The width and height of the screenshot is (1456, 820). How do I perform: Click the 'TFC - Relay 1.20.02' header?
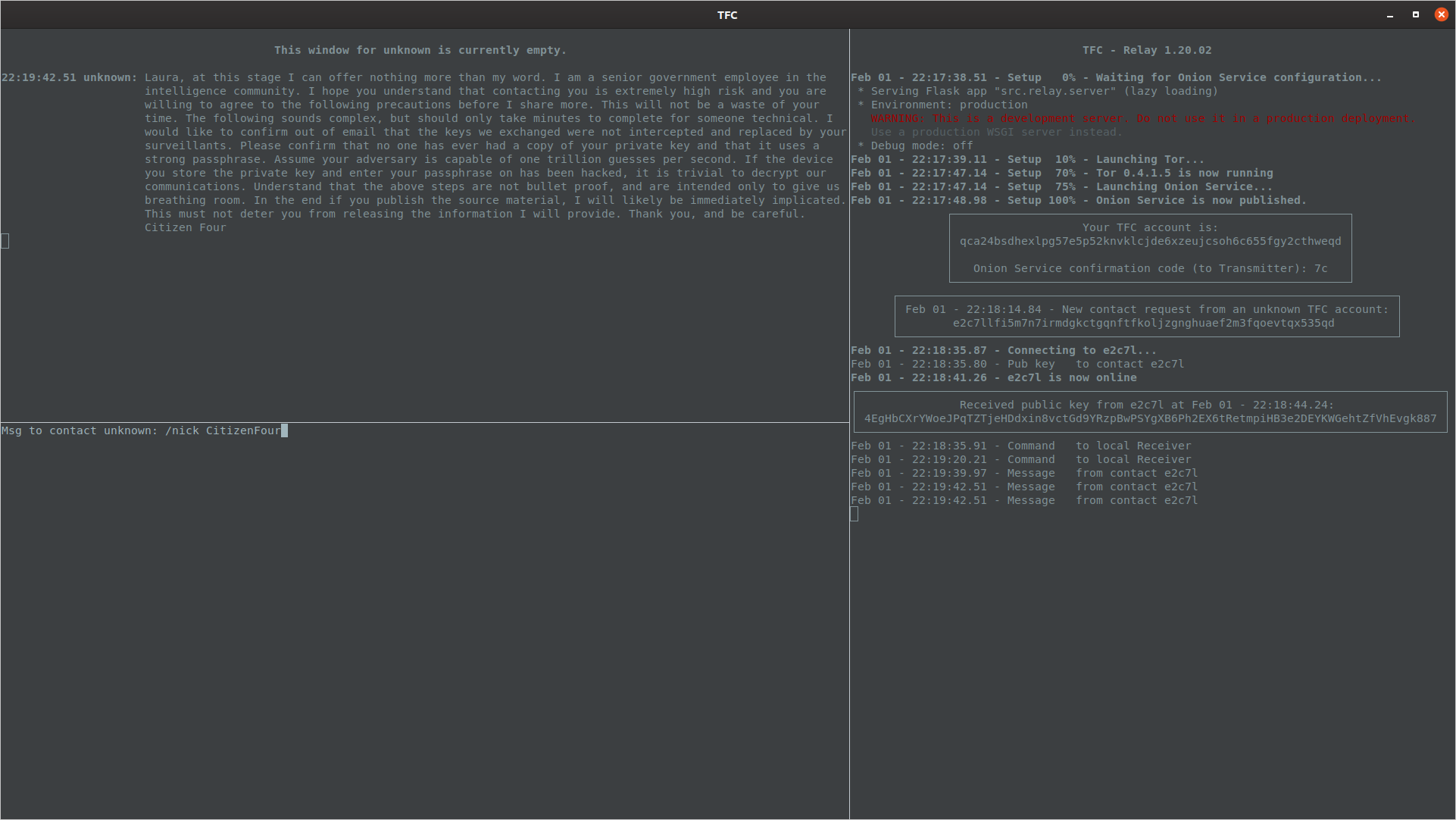pyautogui.click(x=1146, y=50)
